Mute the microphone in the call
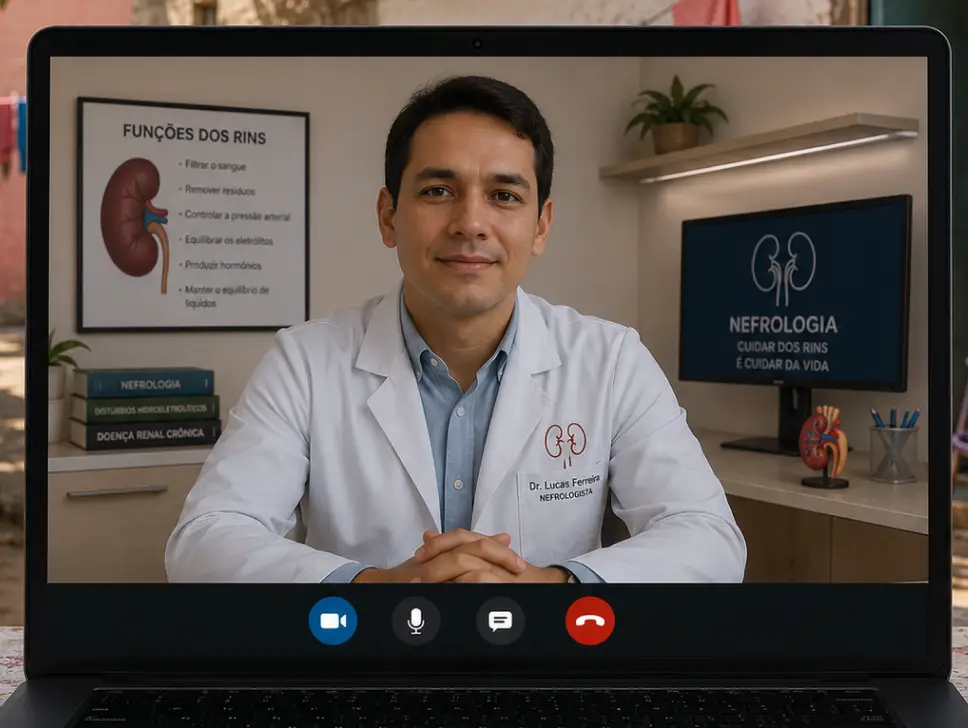This screenshot has height=728, width=968. (416, 621)
